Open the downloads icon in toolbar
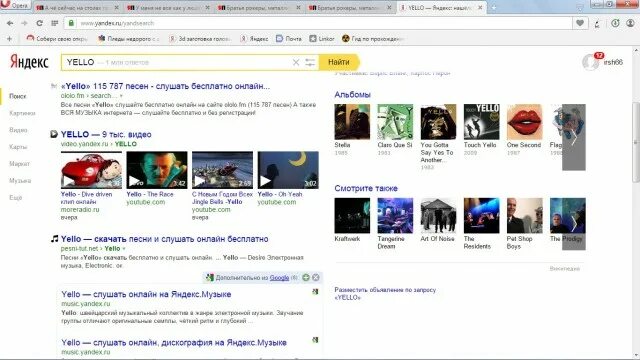The height and width of the screenshot is (360, 640). tap(615, 23)
